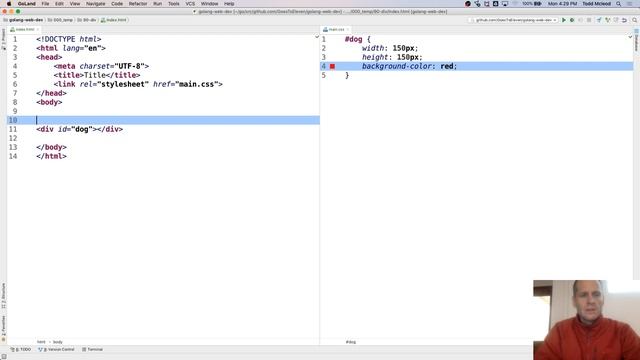Open the GoLand application menu
The image size is (640, 360).
27,4
